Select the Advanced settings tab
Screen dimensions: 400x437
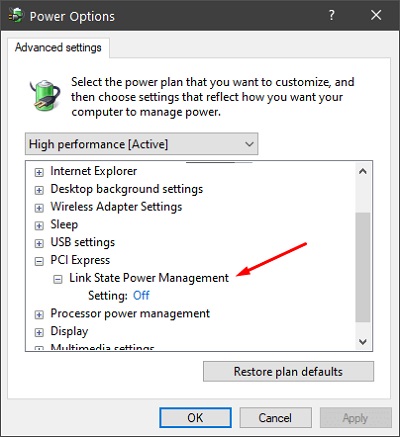pyautogui.click(x=58, y=47)
